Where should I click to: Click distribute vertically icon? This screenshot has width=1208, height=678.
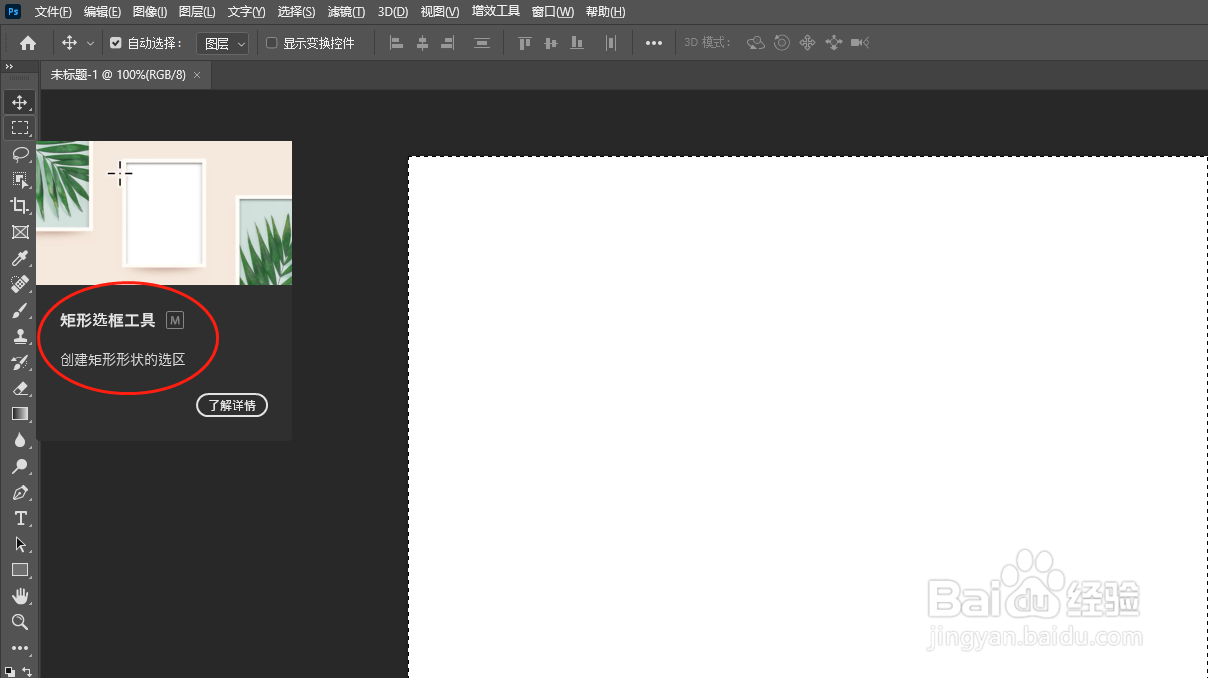point(482,43)
